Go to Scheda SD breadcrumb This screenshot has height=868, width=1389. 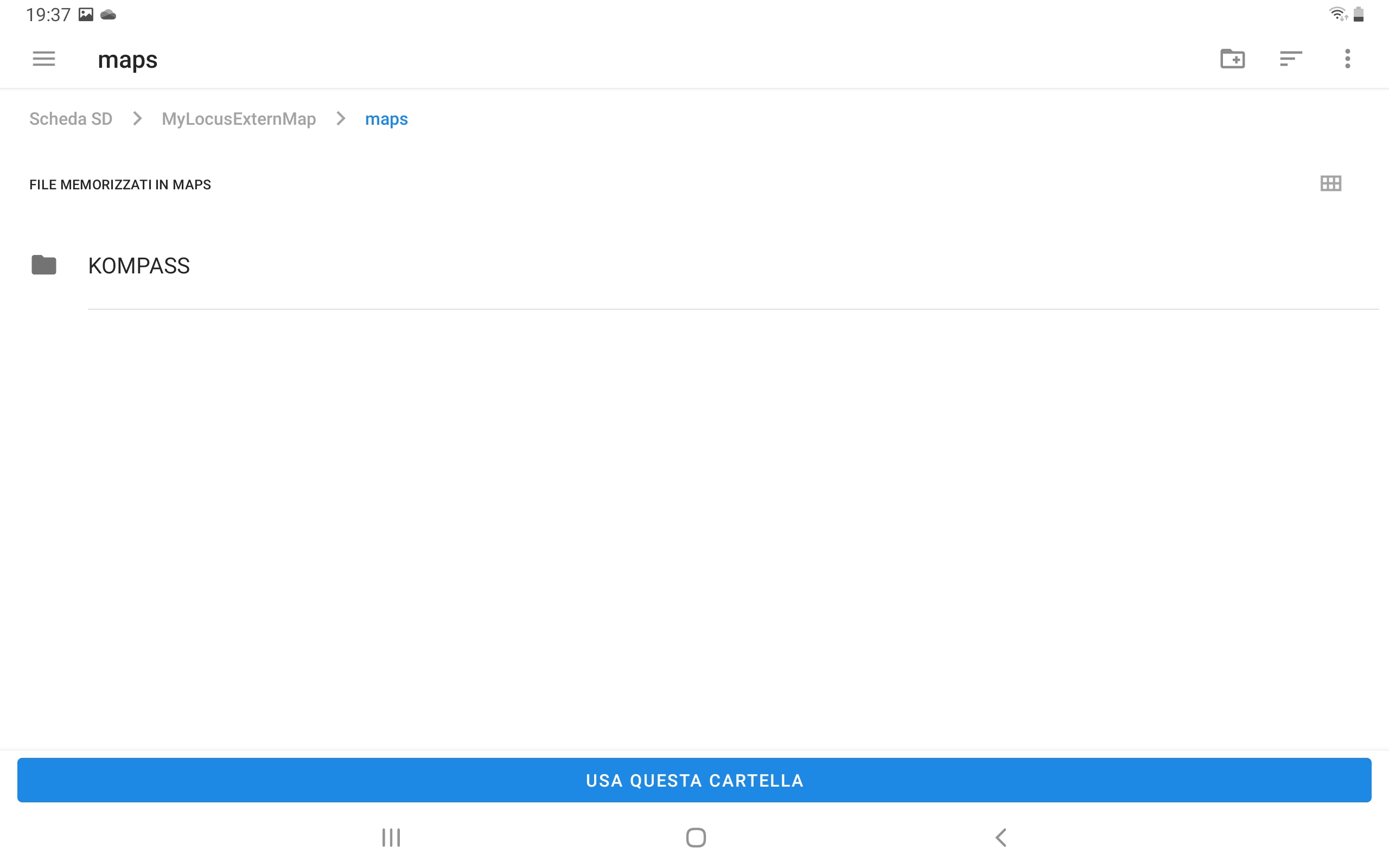coord(71,119)
